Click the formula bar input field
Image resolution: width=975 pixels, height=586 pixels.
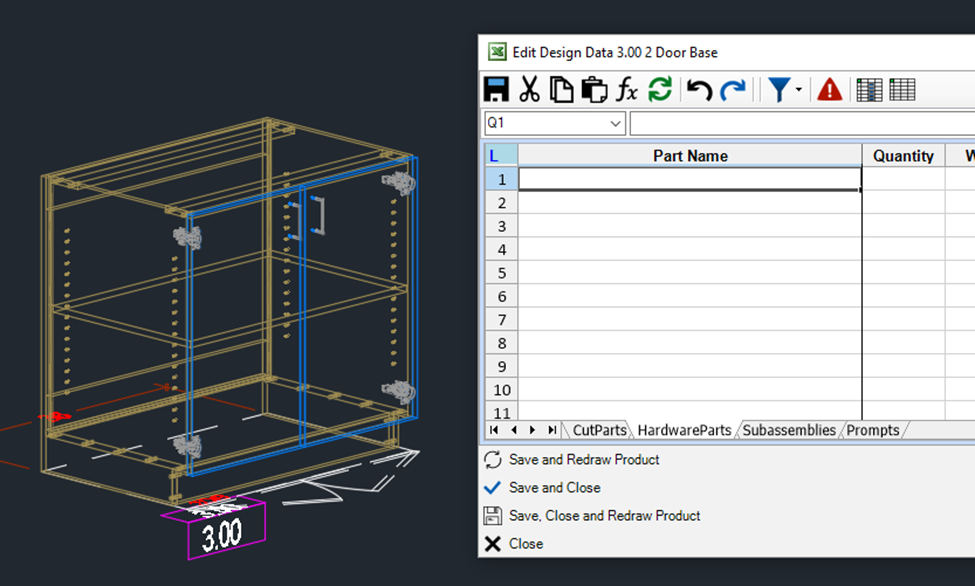click(800, 123)
